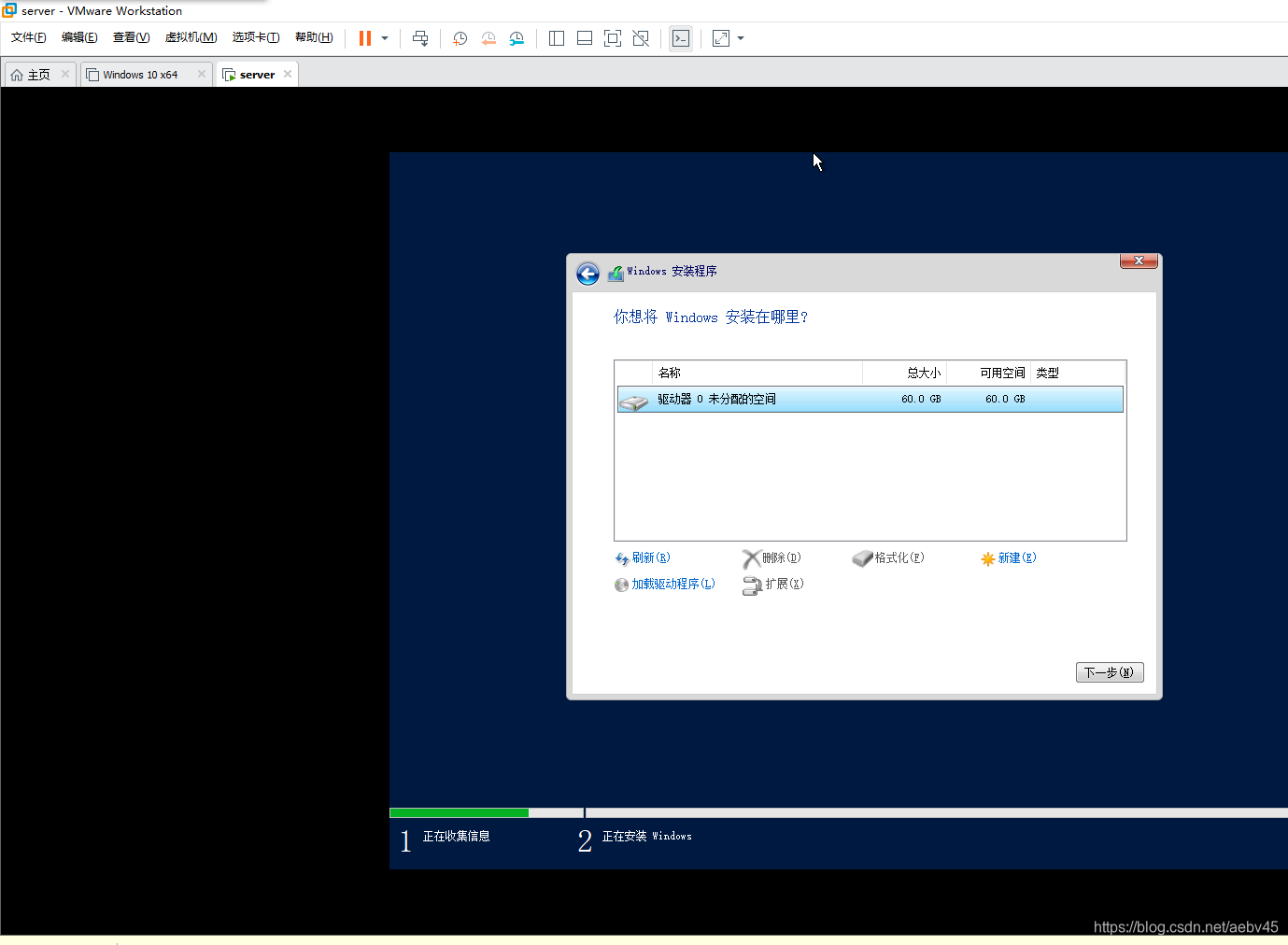Enter full screen mode icon
This screenshot has width=1288, height=945.
tap(613, 38)
